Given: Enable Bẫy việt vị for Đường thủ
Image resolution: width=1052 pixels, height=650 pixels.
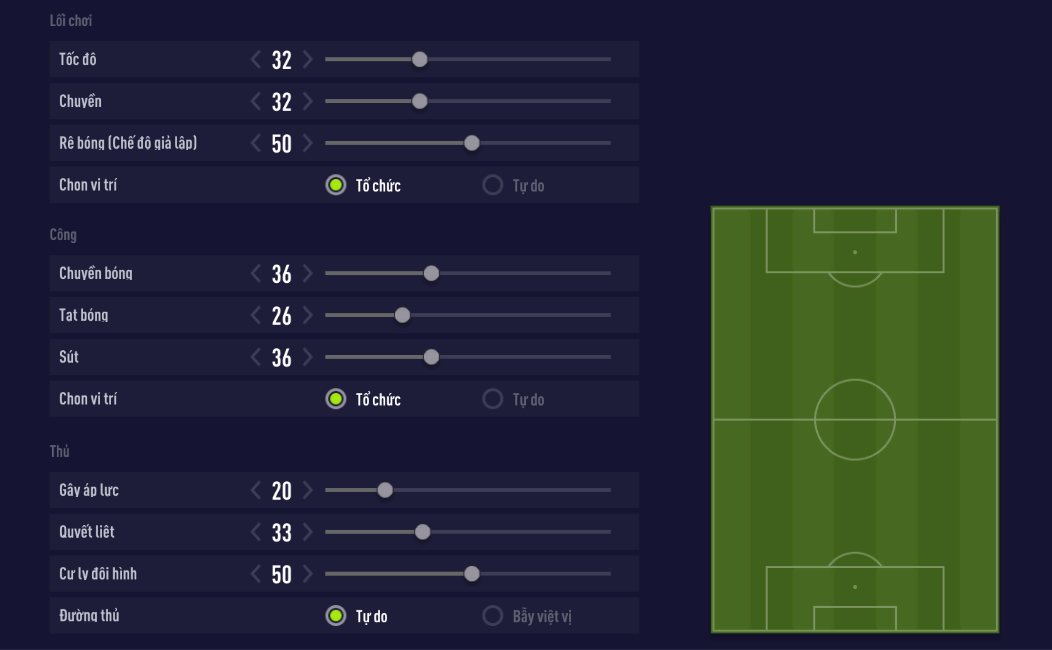Looking at the screenshot, I should [x=492, y=616].
